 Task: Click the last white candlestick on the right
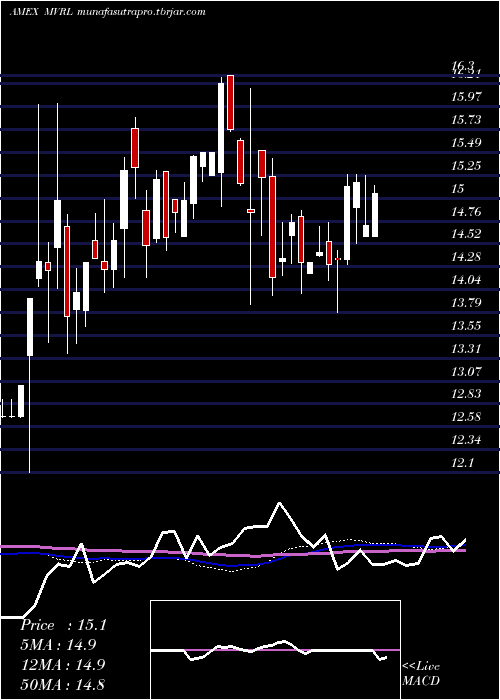coord(375,215)
